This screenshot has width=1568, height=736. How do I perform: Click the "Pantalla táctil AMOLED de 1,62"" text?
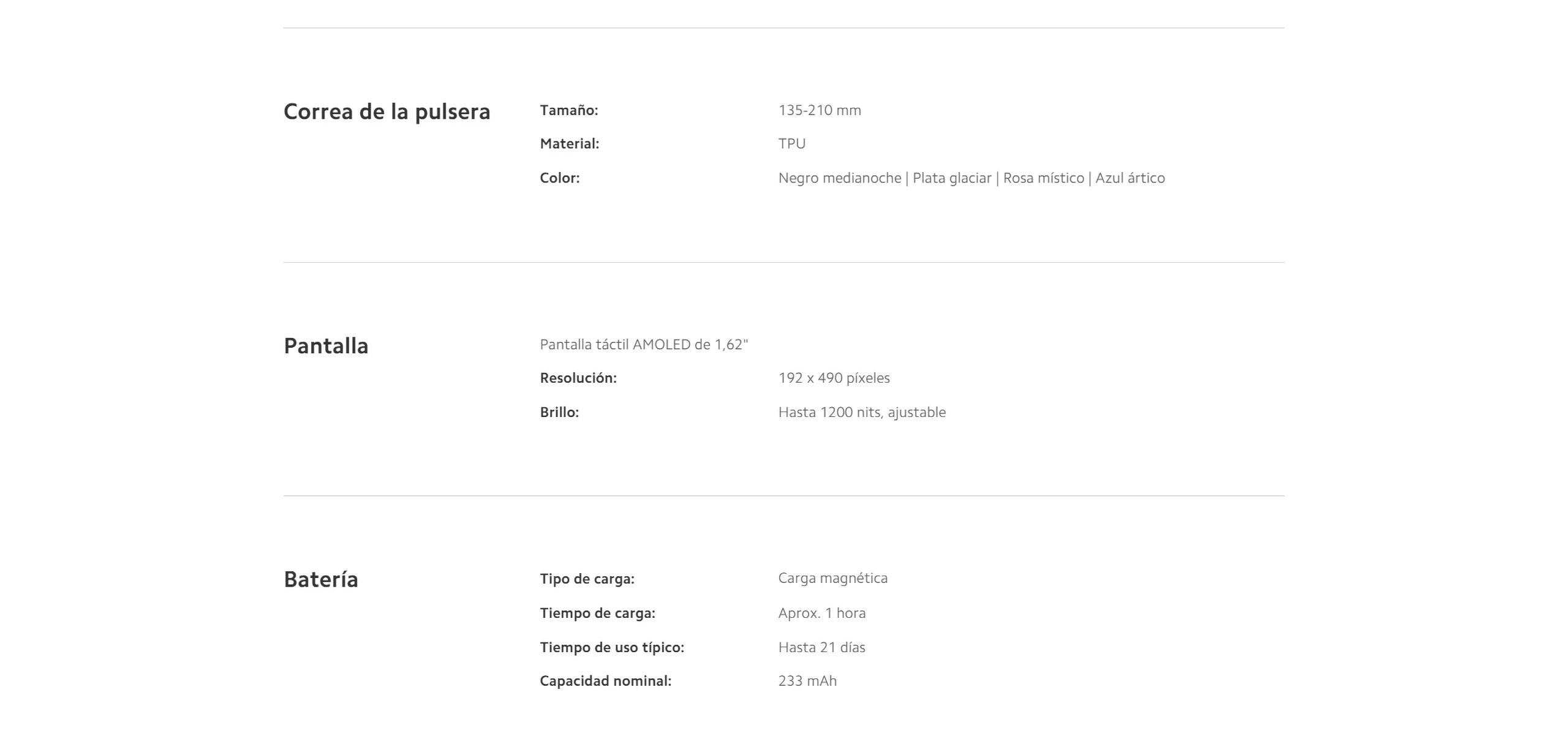coord(644,345)
